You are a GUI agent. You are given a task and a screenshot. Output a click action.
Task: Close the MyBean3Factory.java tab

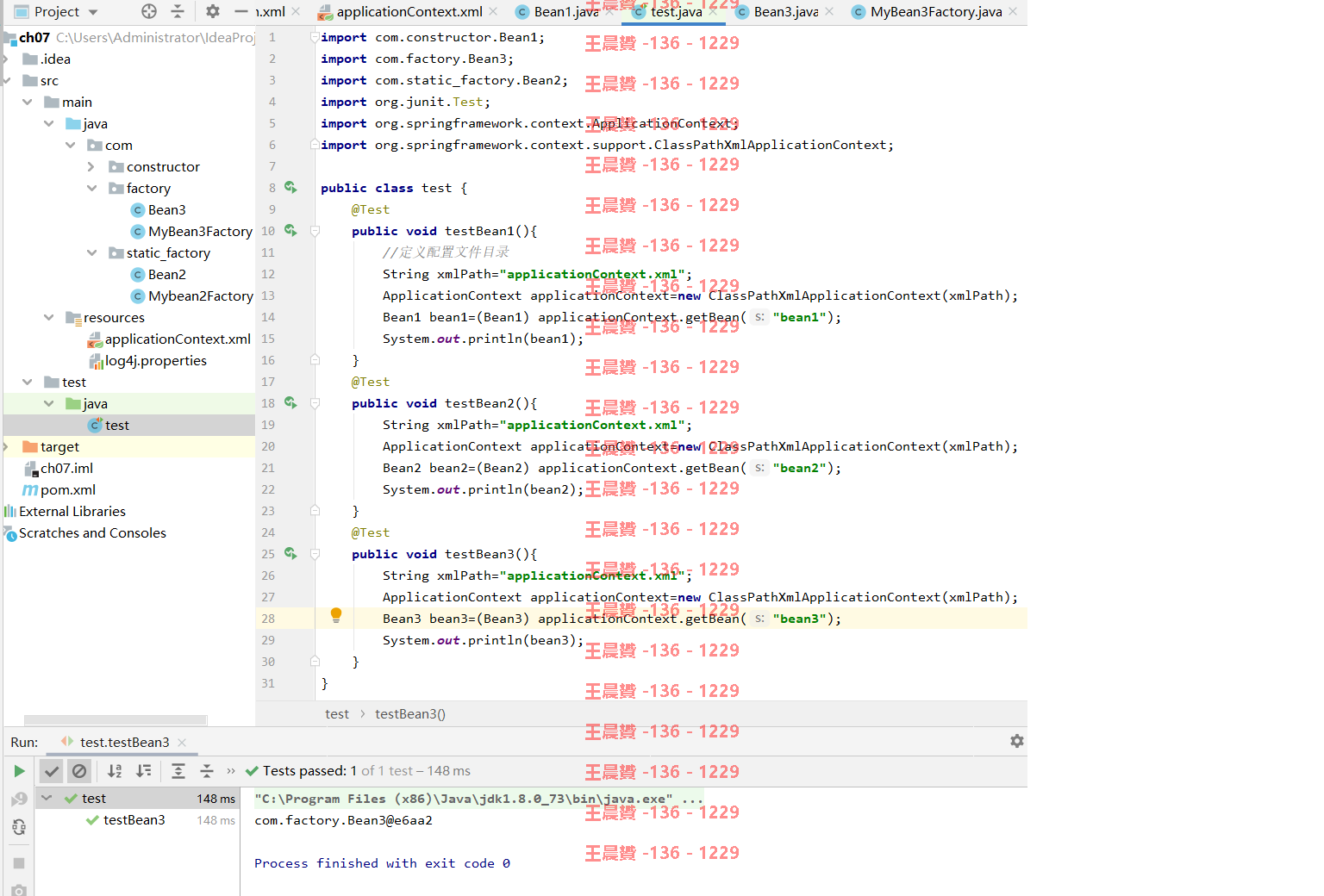coord(1013,11)
